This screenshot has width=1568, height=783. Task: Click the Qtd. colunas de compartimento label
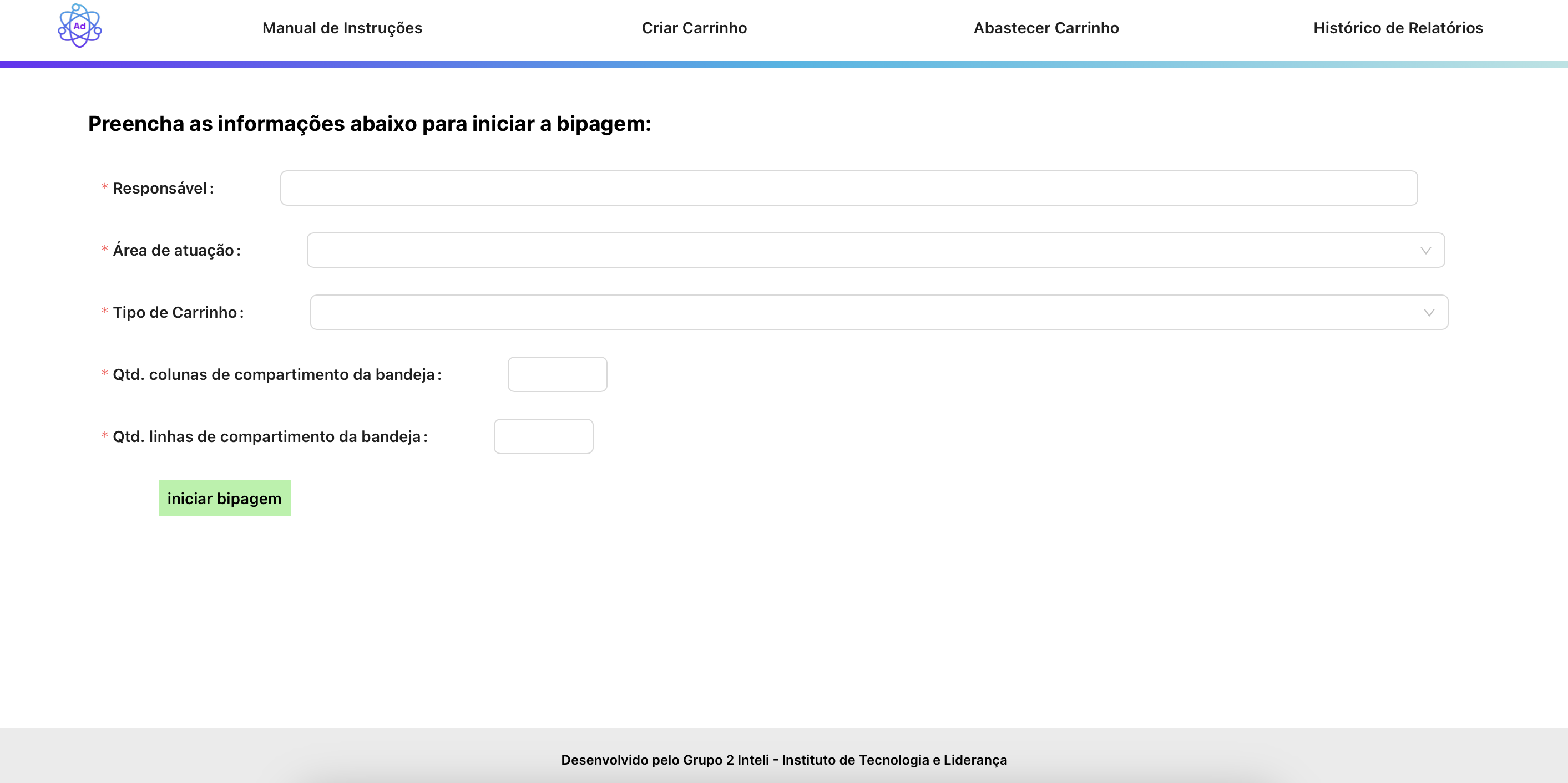click(x=274, y=375)
